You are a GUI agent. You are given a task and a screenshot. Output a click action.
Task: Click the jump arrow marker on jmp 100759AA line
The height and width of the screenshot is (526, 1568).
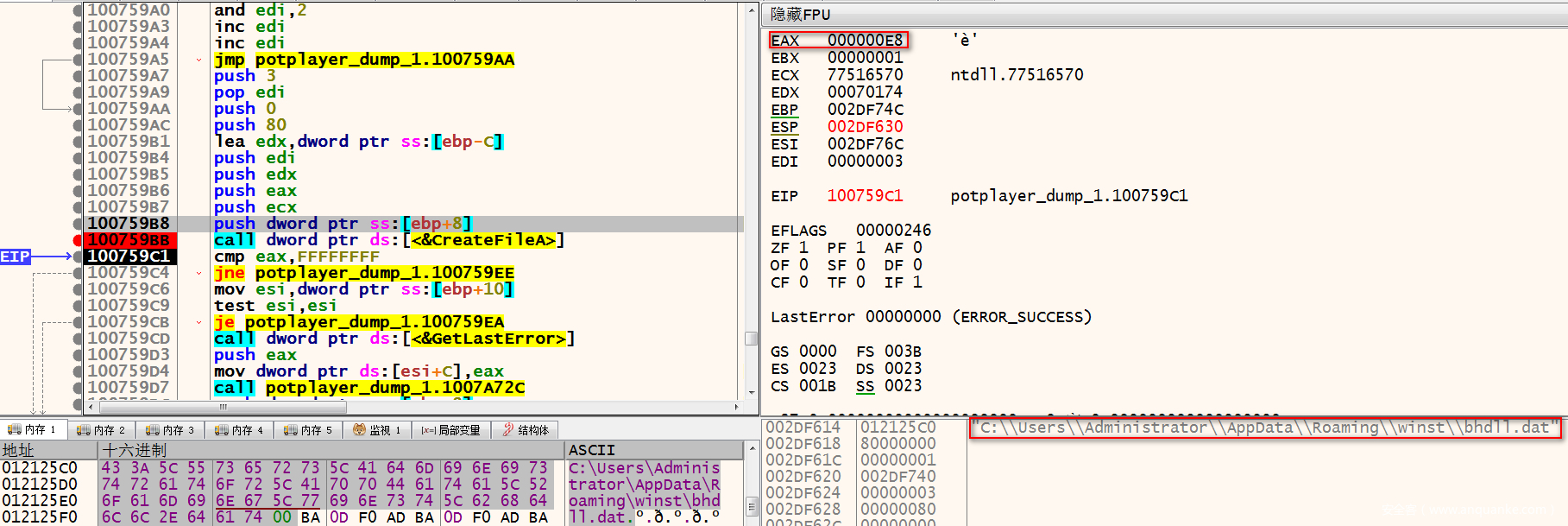coord(198,60)
